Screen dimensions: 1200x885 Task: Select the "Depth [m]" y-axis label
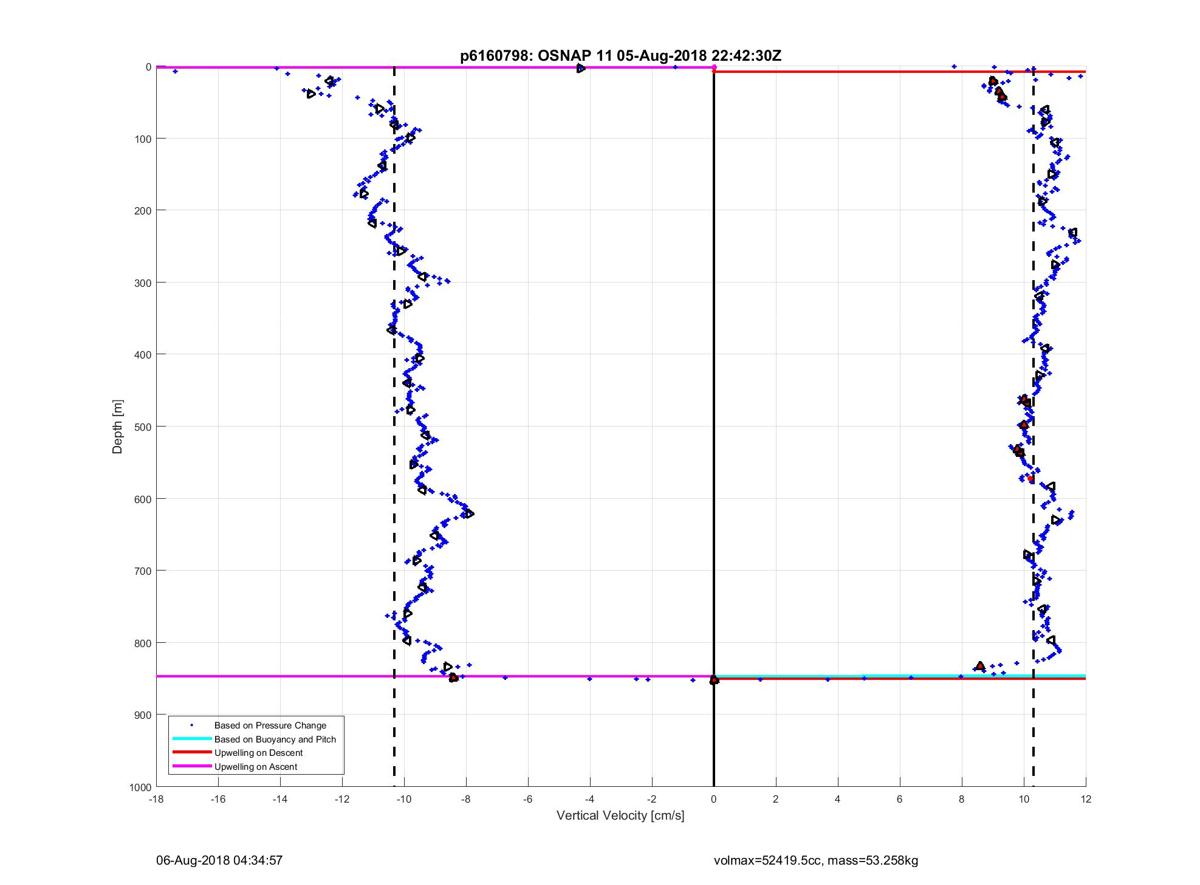[118, 427]
